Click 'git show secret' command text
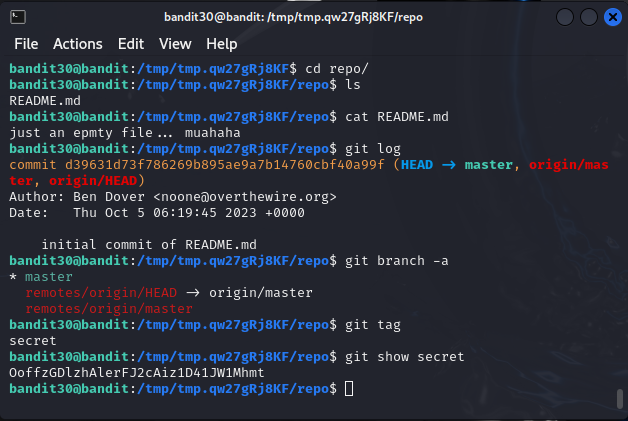The width and height of the screenshot is (628, 421). tap(405, 357)
